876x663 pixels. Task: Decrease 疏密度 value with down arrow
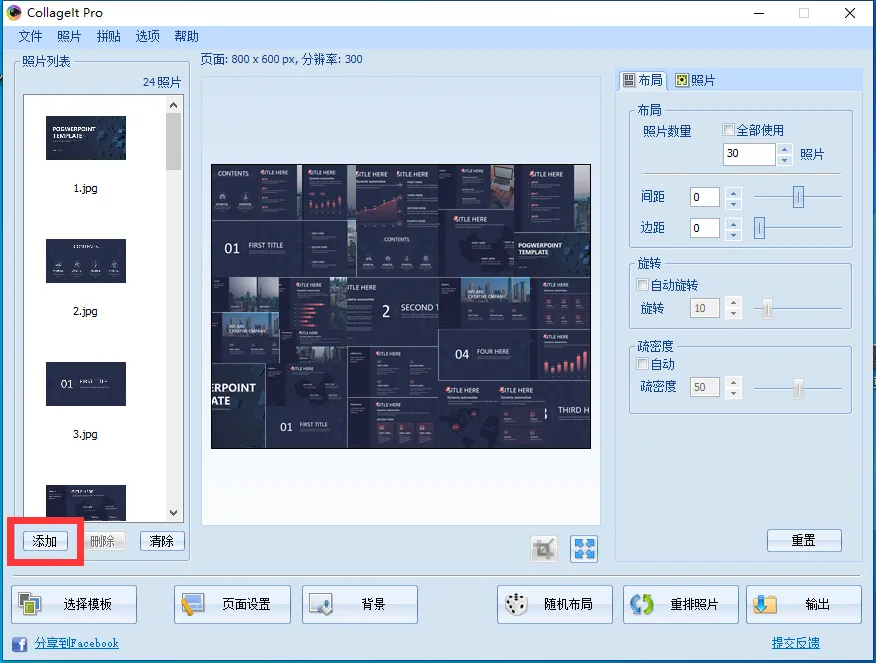734,393
